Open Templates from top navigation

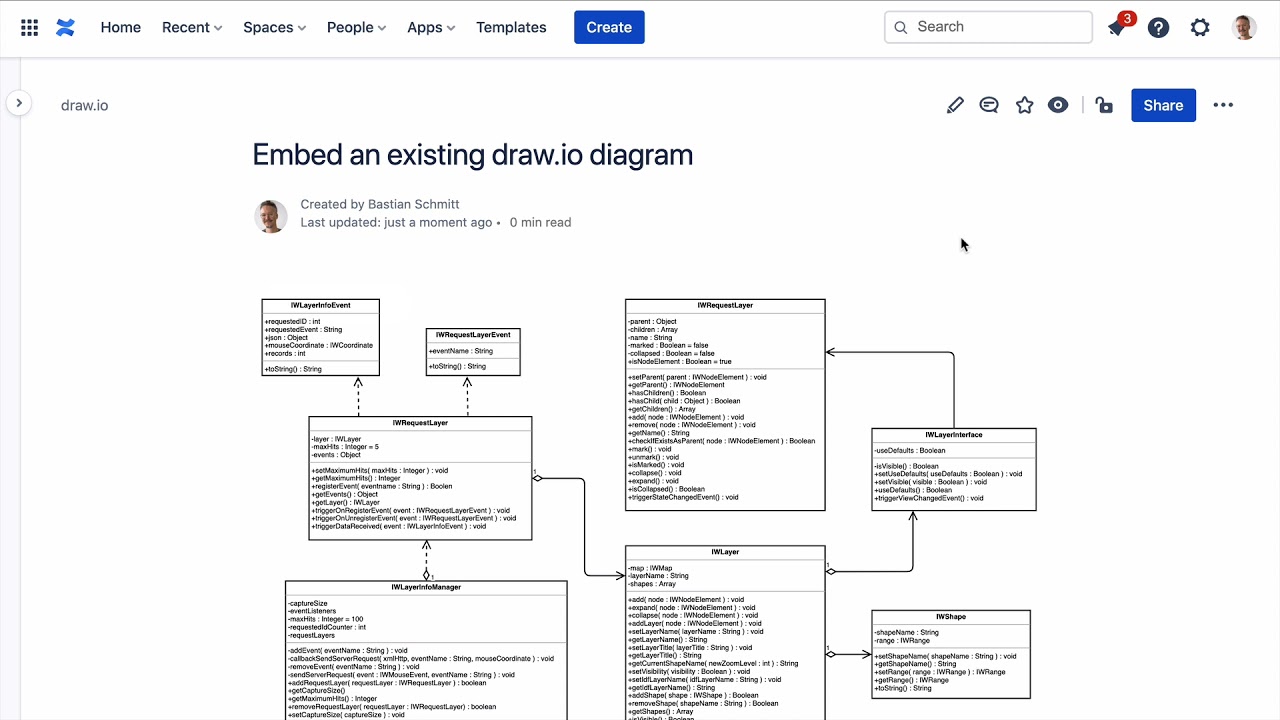tap(511, 28)
